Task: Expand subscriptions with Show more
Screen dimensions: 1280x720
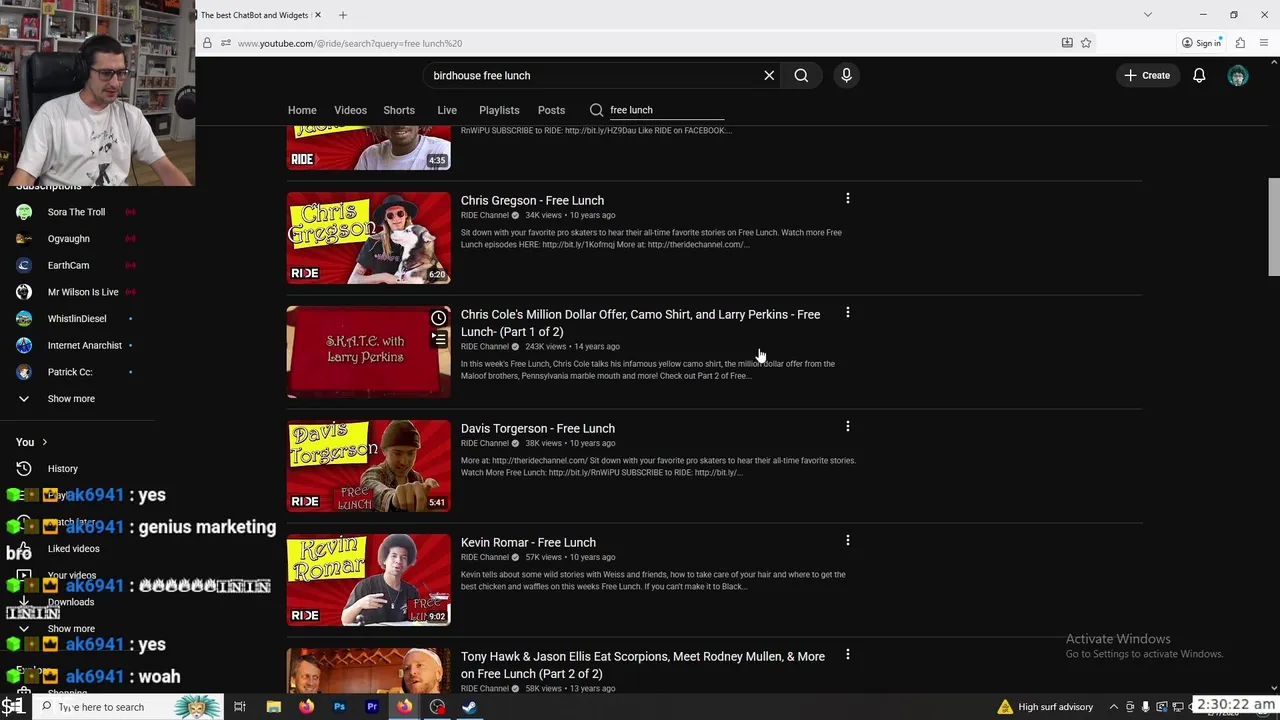Action: coord(71,399)
